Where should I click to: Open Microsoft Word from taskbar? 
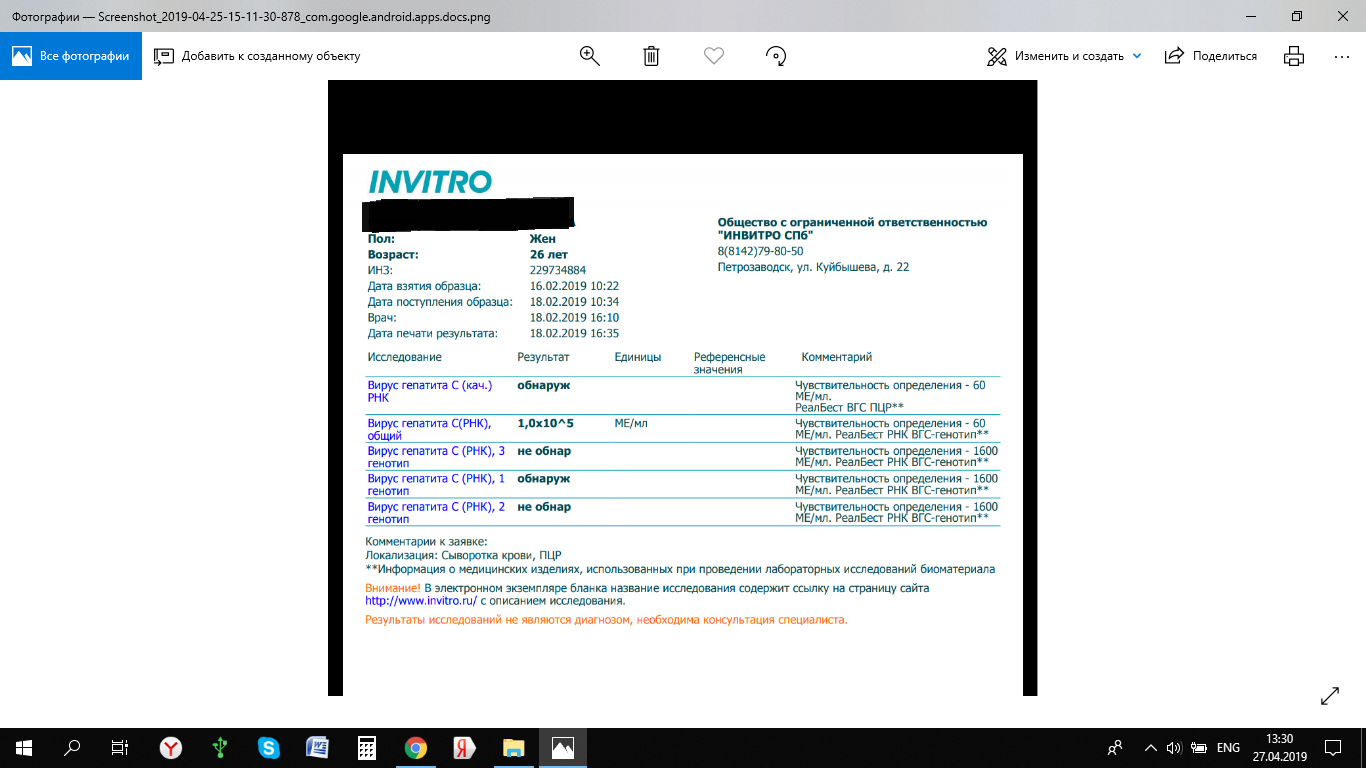(317, 747)
